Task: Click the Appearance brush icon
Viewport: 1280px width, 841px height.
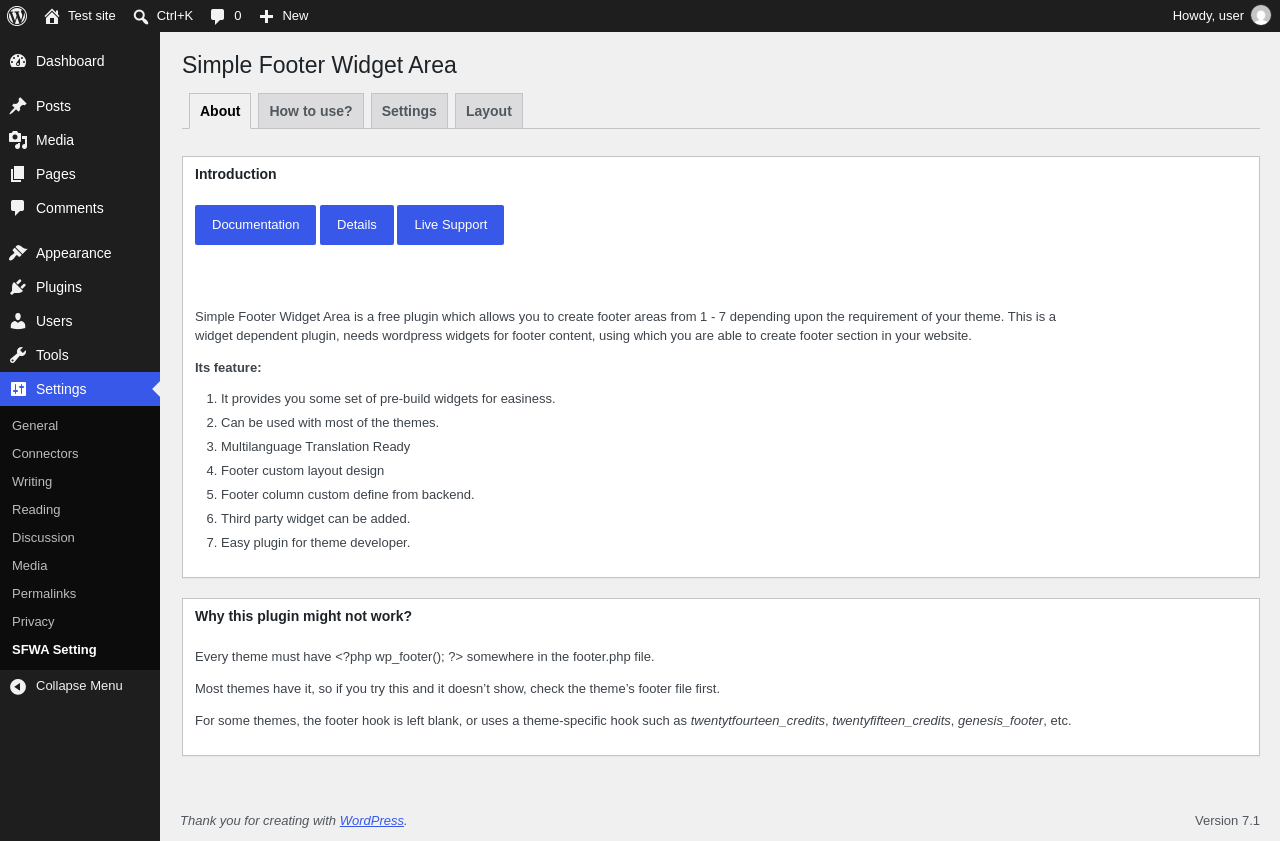Action: pos(18,253)
